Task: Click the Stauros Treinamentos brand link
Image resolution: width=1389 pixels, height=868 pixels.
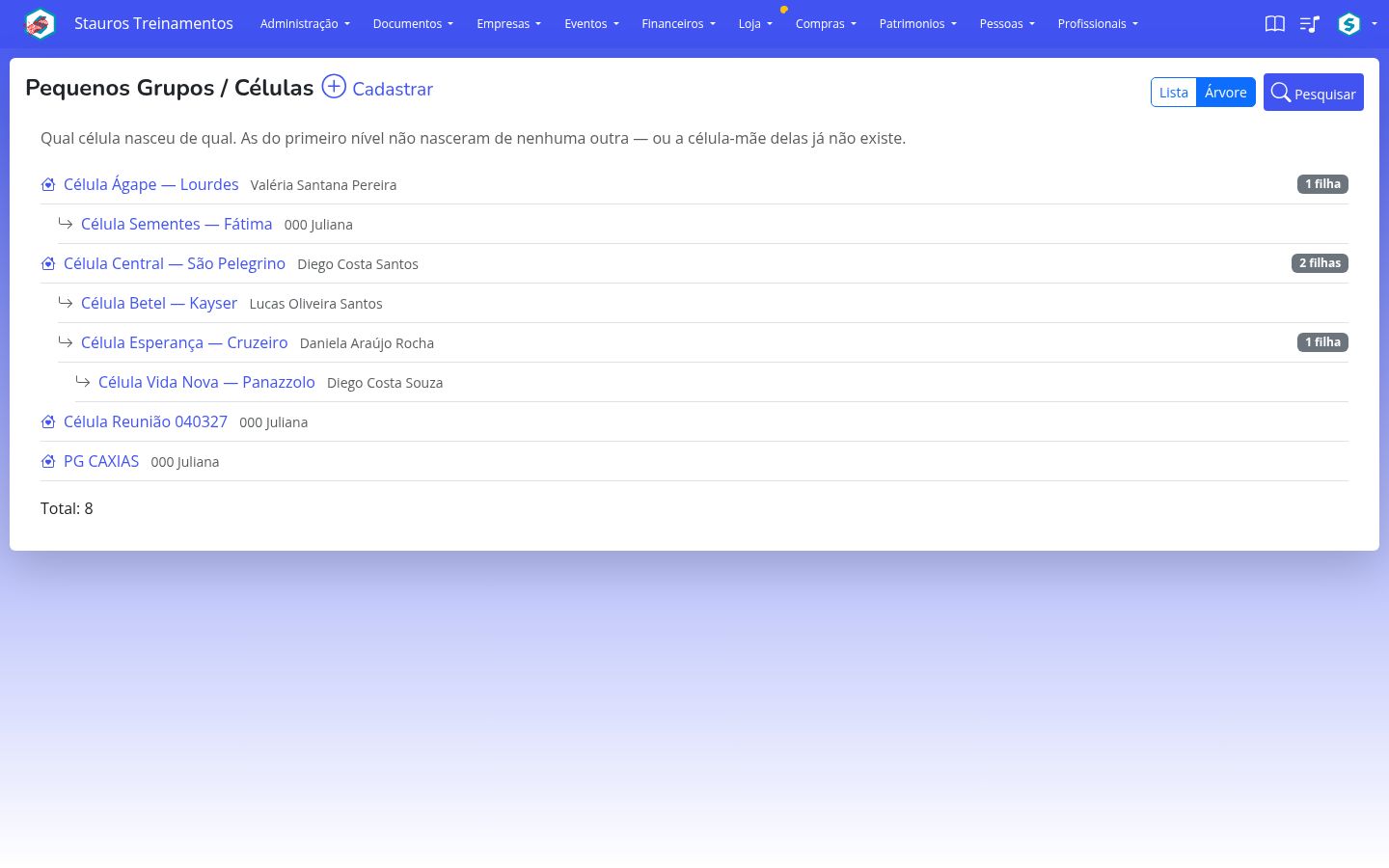Action: tap(153, 23)
